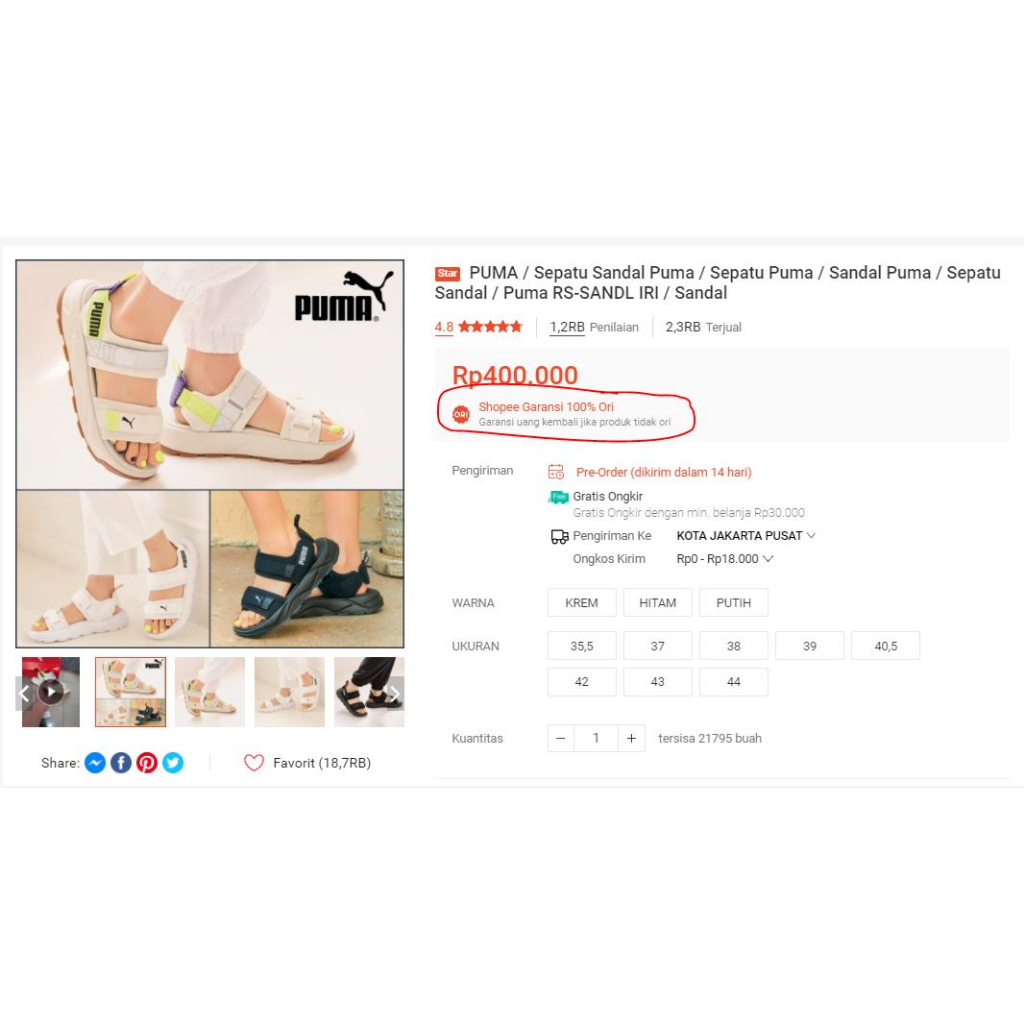
Task: Open KOTA JAKARTA PUSAT destination dropdown
Action: click(746, 536)
